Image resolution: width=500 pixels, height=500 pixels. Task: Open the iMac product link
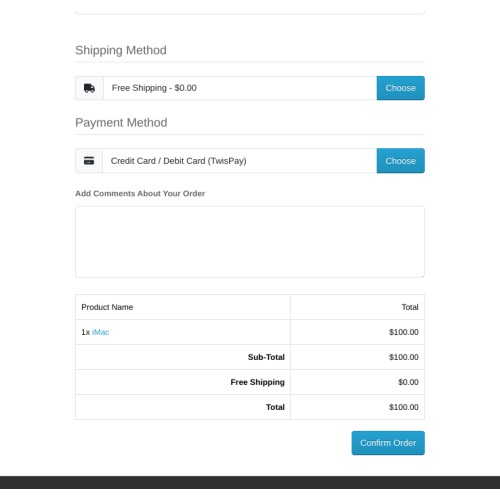tap(101, 332)
